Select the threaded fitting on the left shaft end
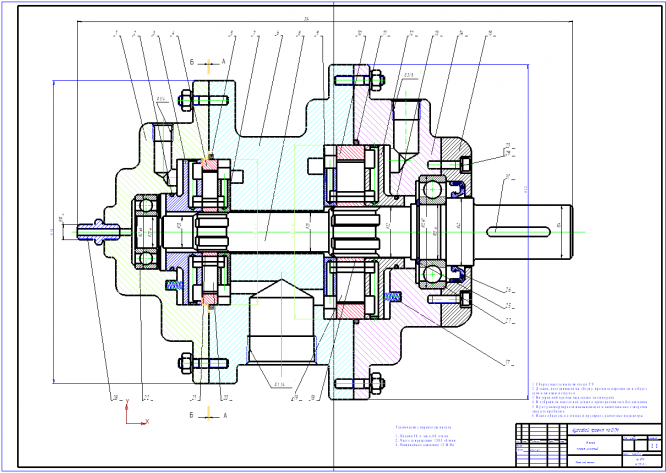 click(96, 232)
